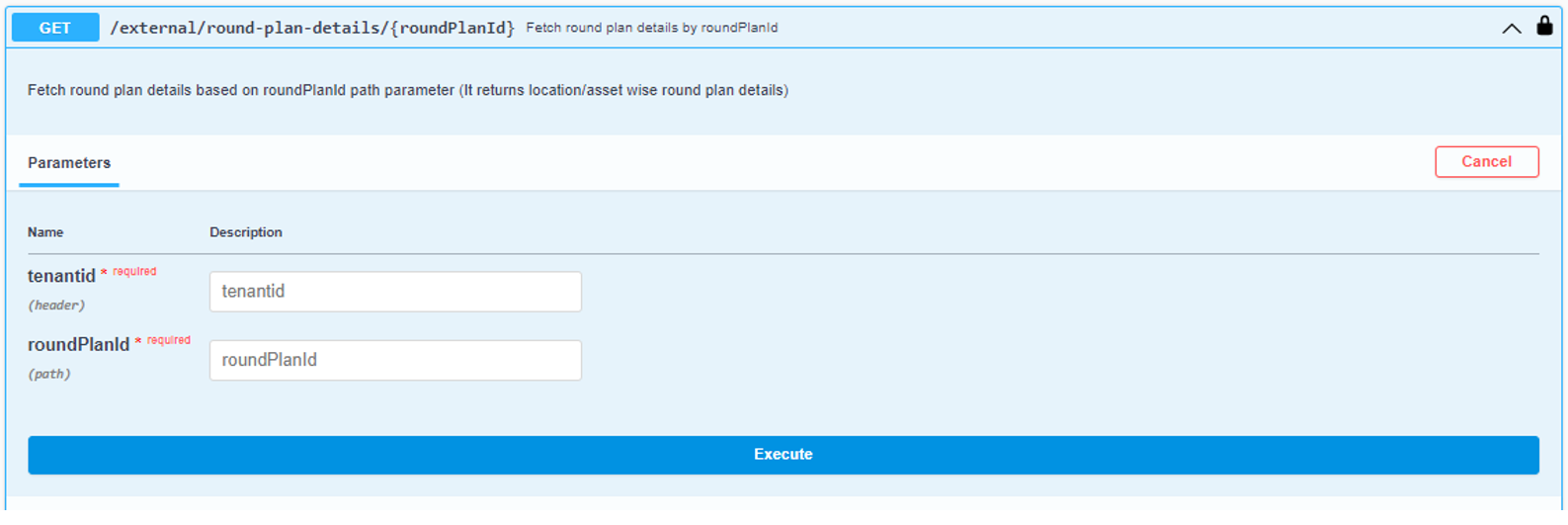Click the roundPlanId parameter label
The image size is (1568, 525).
pos(78,345)
